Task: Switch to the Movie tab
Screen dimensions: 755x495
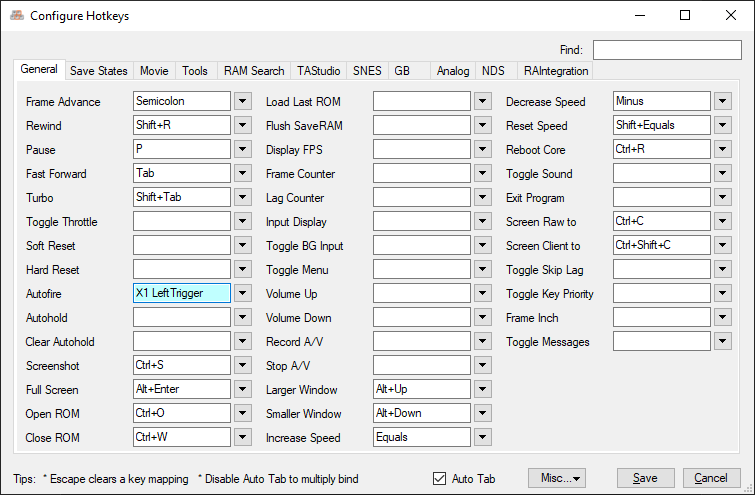Action: click(x=154, y=71)
